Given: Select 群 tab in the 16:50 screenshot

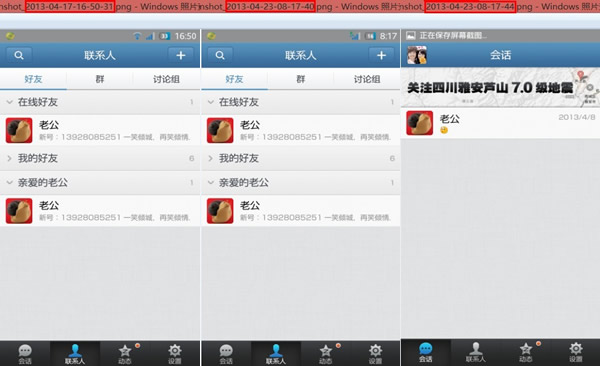Looking at the screenshot, I should click(100, 79).
